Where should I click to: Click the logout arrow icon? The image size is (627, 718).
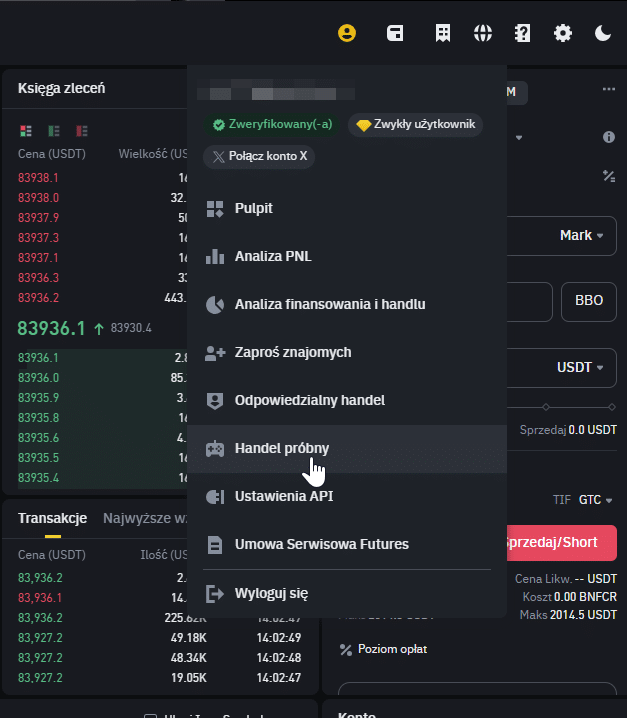(215, 594)
